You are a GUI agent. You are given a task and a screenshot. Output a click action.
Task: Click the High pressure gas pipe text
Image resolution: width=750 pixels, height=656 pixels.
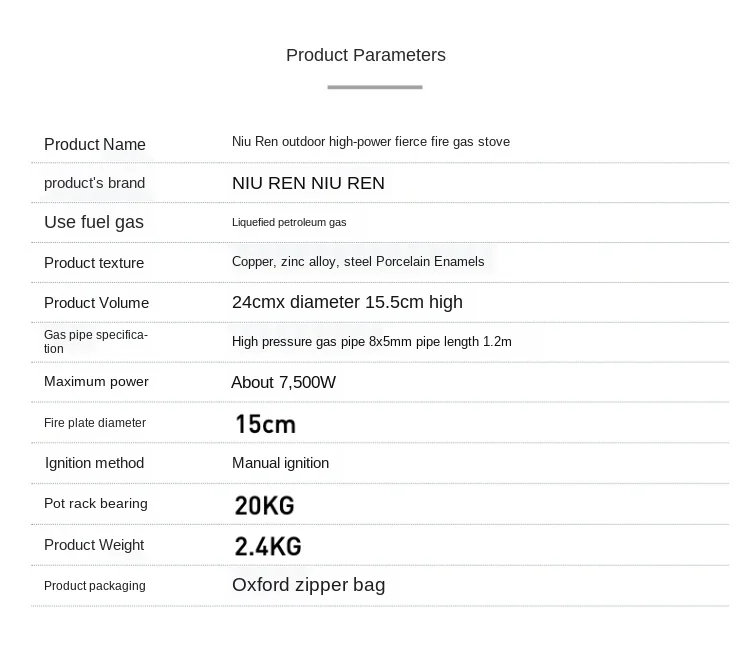[372, 342]
